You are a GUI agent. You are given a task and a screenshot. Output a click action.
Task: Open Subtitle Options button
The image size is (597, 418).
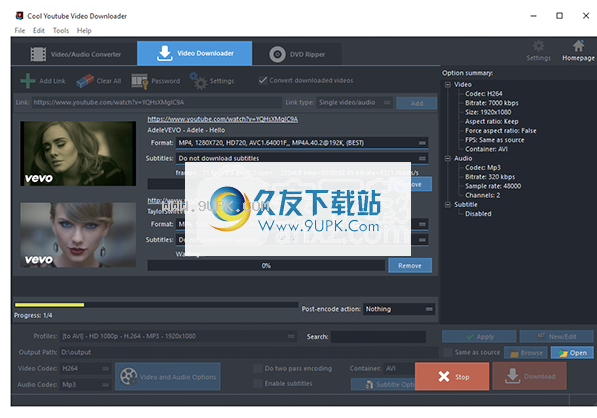tap(383, 384)
